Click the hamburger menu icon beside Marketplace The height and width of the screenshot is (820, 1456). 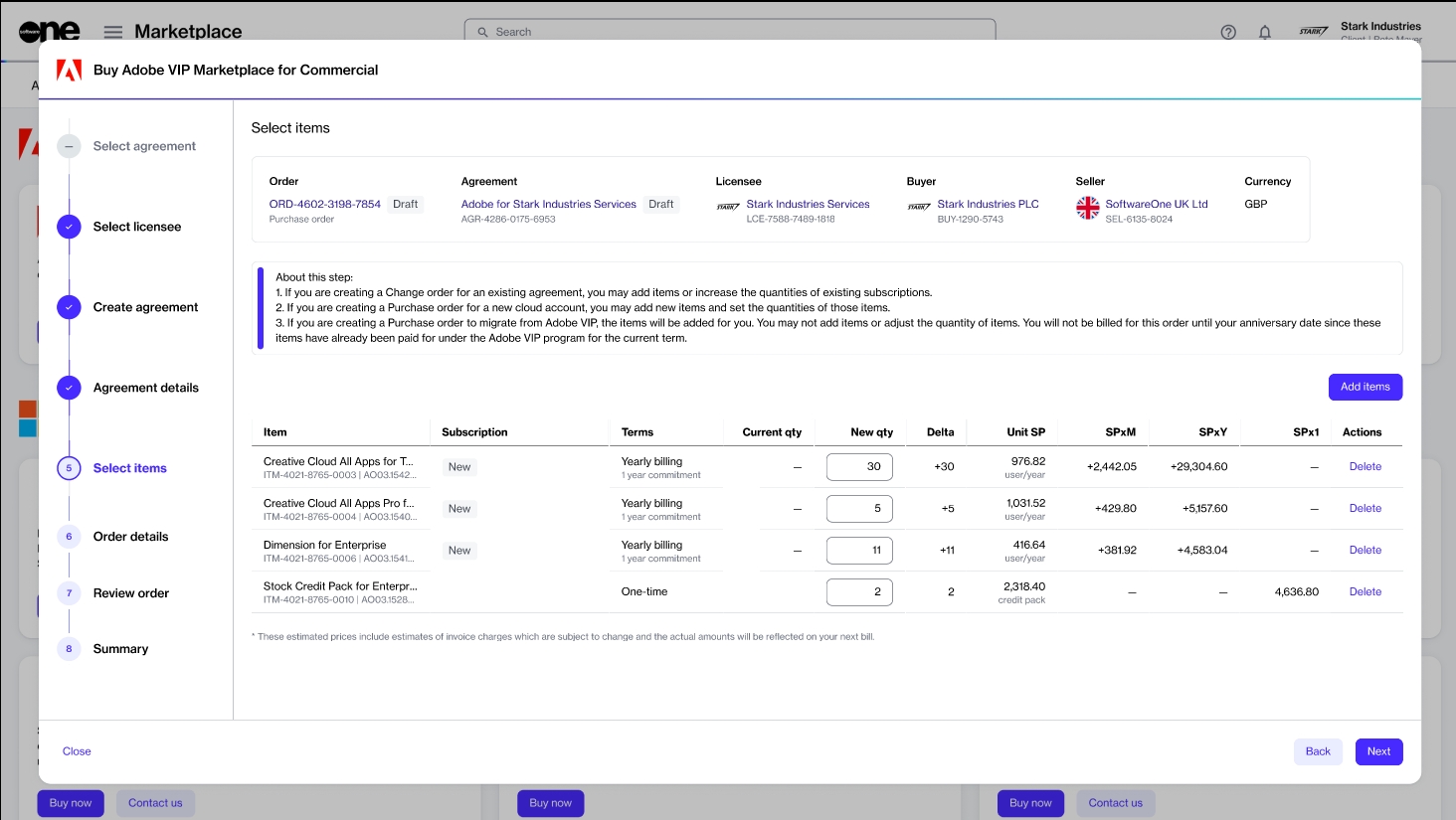click(113, 32)
